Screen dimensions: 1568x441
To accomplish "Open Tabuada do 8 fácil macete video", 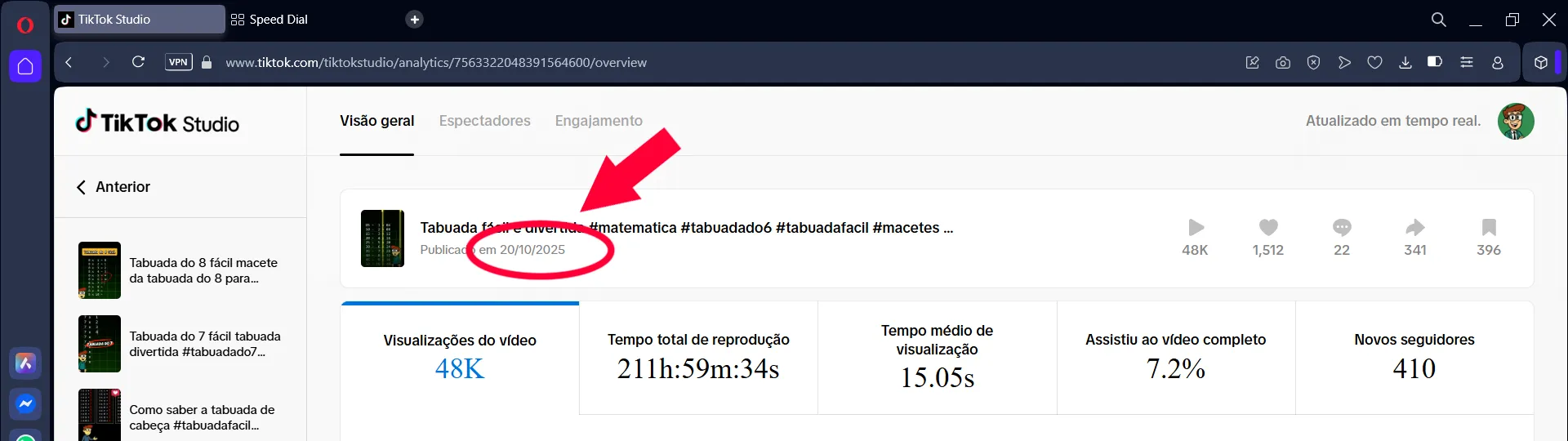I will [x=180, y=270].
